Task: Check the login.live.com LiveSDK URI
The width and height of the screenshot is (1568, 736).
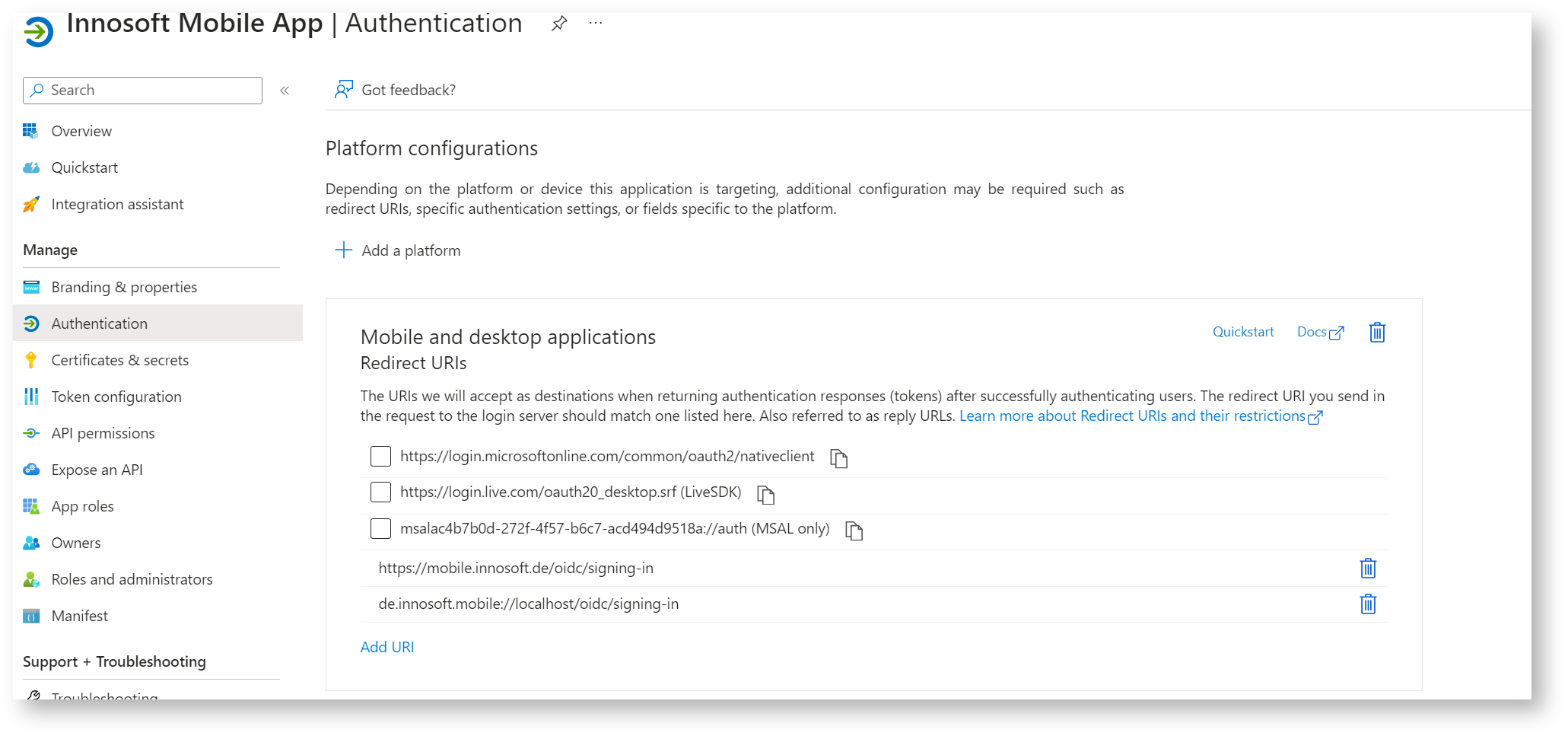Action: 380,492
